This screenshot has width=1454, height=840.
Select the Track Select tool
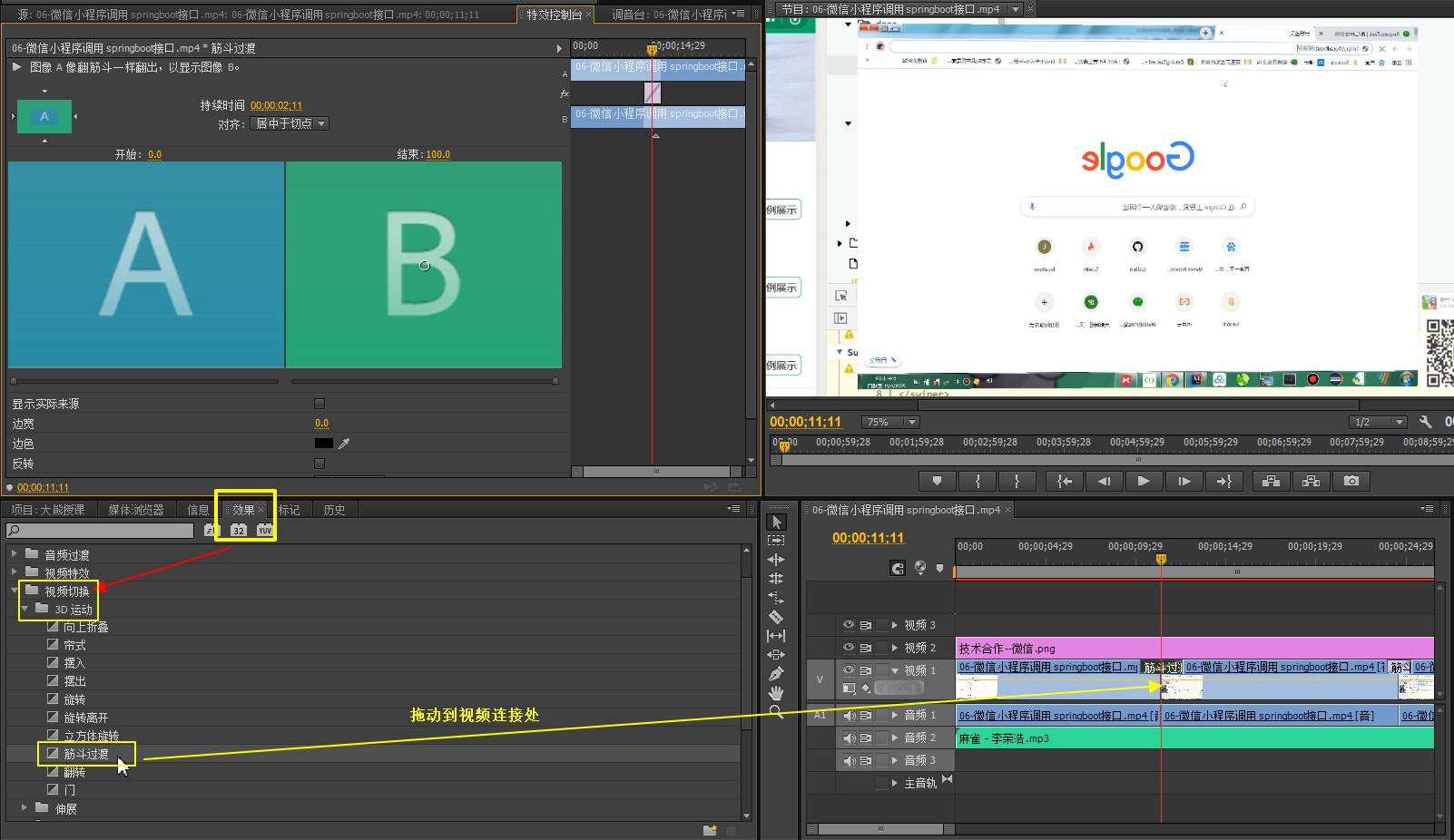[x=776, y=541]
